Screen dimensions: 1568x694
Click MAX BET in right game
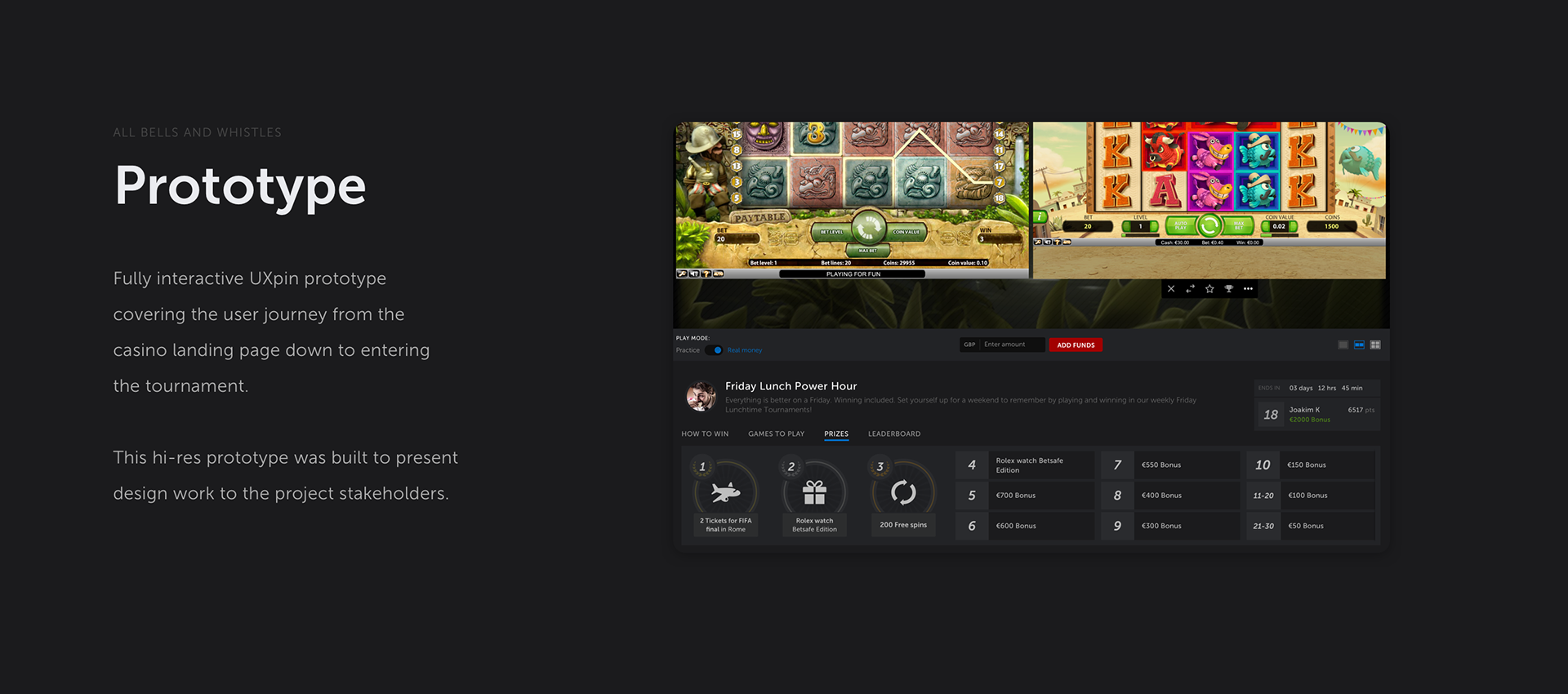coord(1239,225)
